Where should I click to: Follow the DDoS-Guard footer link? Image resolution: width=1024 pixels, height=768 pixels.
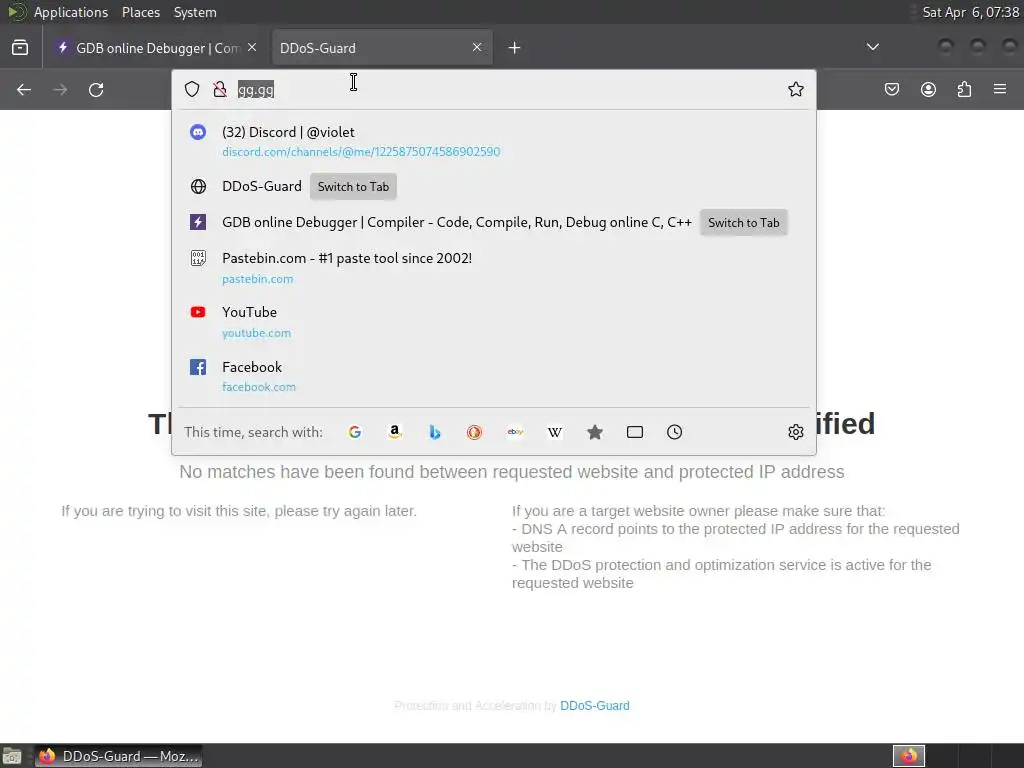(x=595, y=706)
